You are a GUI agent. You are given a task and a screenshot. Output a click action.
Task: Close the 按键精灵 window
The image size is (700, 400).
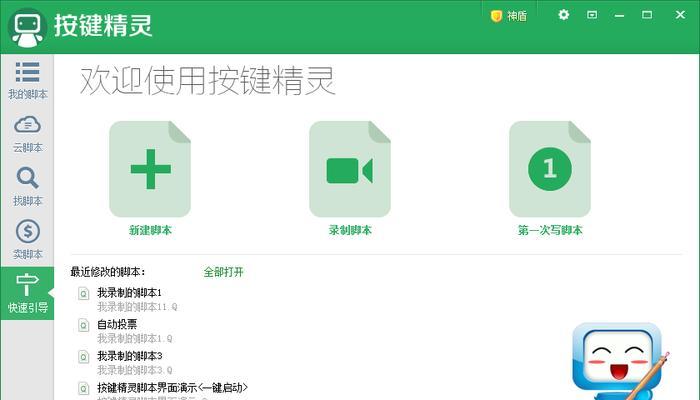[x=680, y=15]
